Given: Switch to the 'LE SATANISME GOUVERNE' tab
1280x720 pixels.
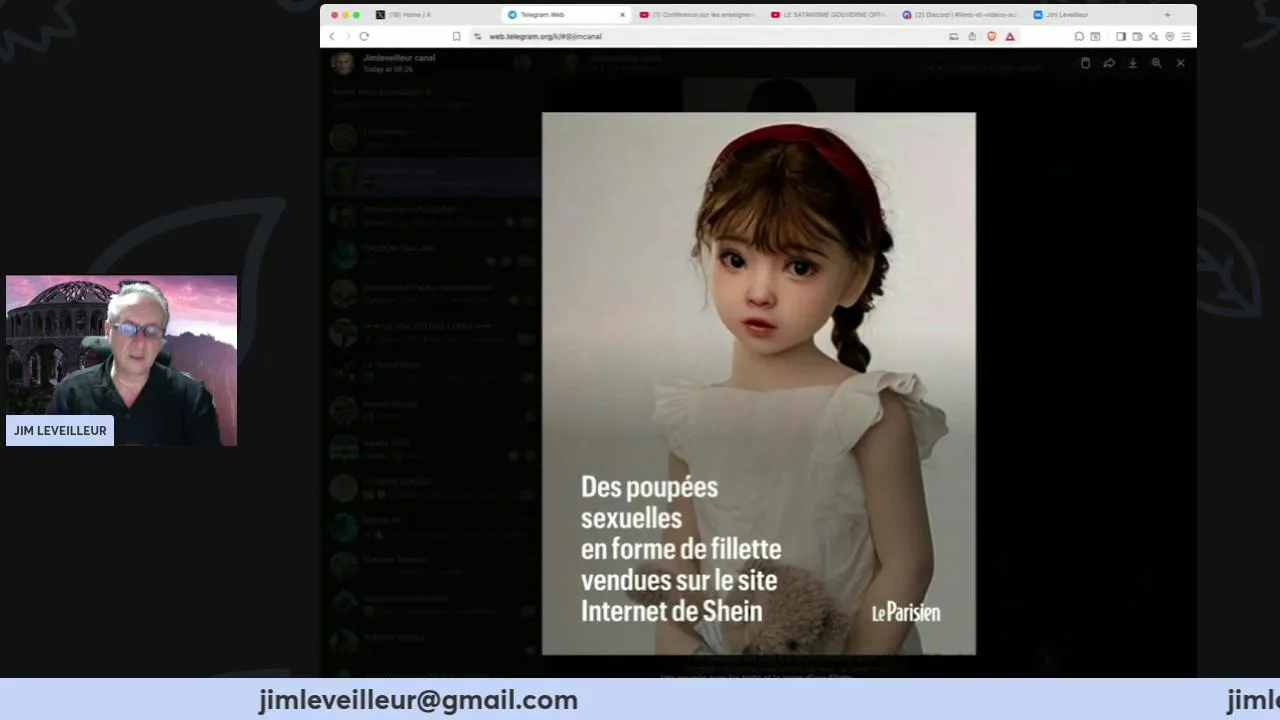Looking at the screenshot, I should pos(829,15).
